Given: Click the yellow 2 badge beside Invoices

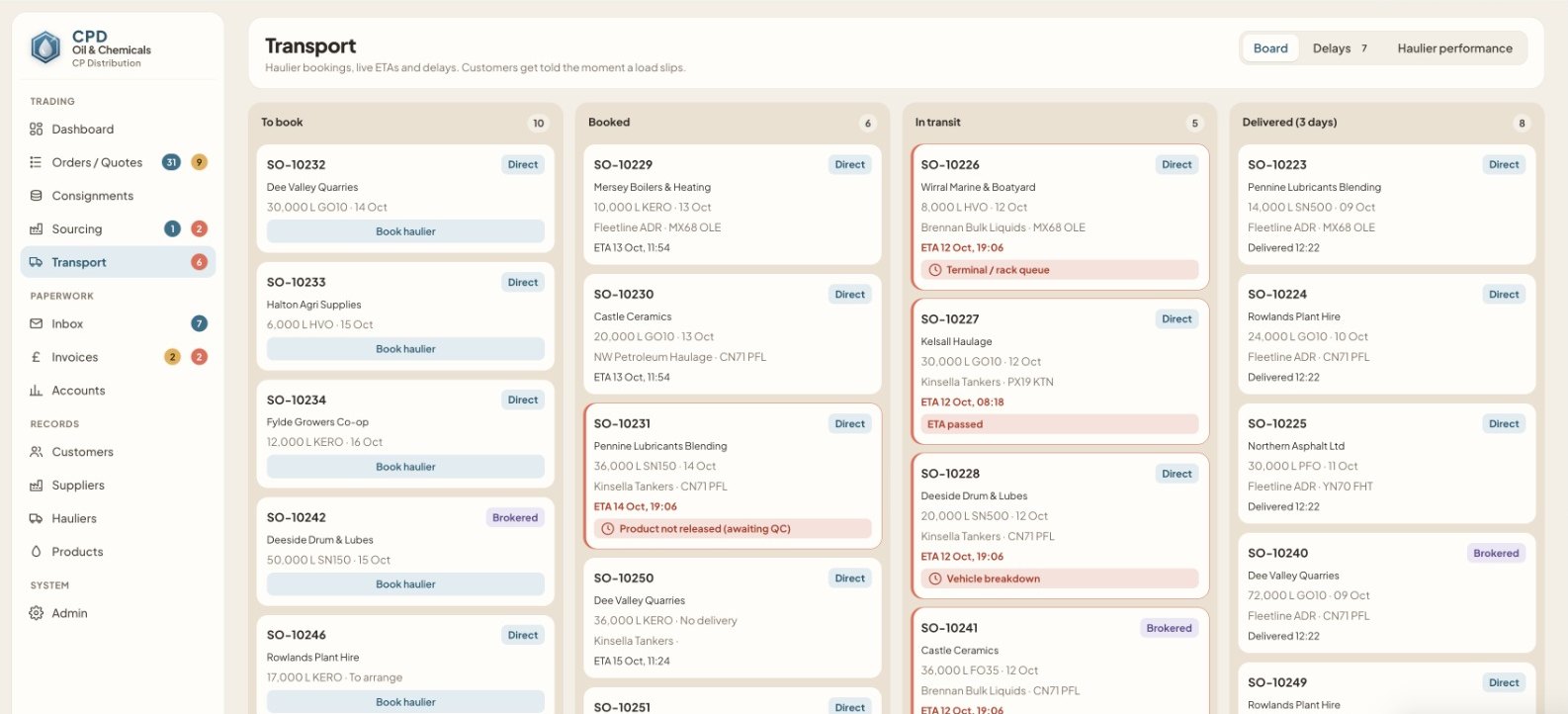Looking at the screenshot, I should [x=172, y=357].
